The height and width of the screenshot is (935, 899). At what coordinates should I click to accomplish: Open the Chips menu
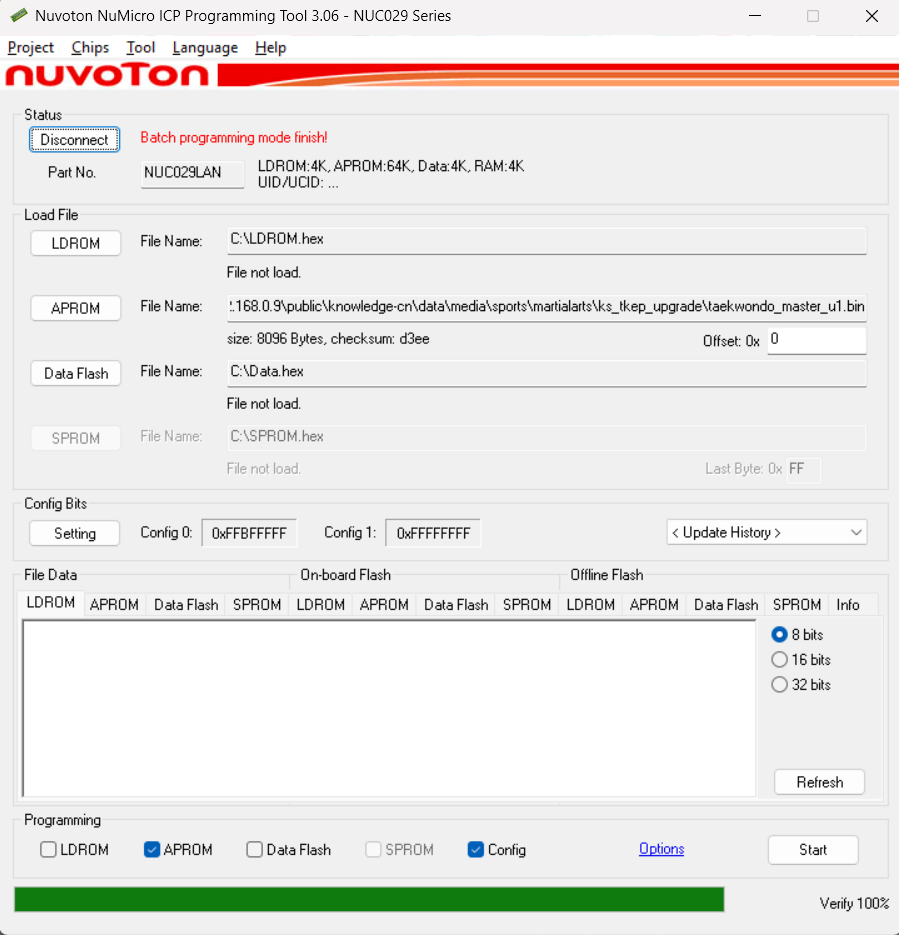click(x=90, y=48)
